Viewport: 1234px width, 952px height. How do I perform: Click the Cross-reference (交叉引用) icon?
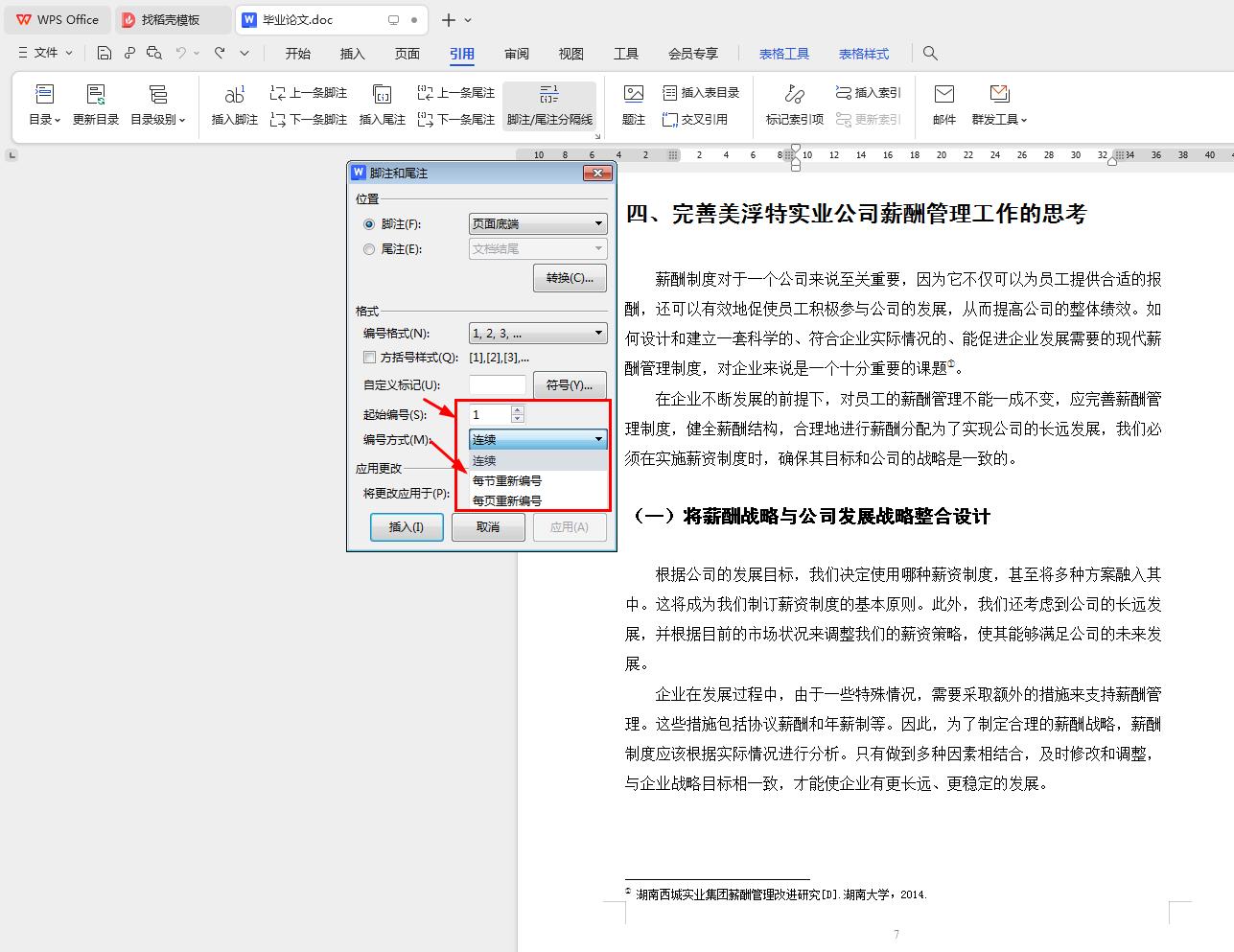[671, 120]
